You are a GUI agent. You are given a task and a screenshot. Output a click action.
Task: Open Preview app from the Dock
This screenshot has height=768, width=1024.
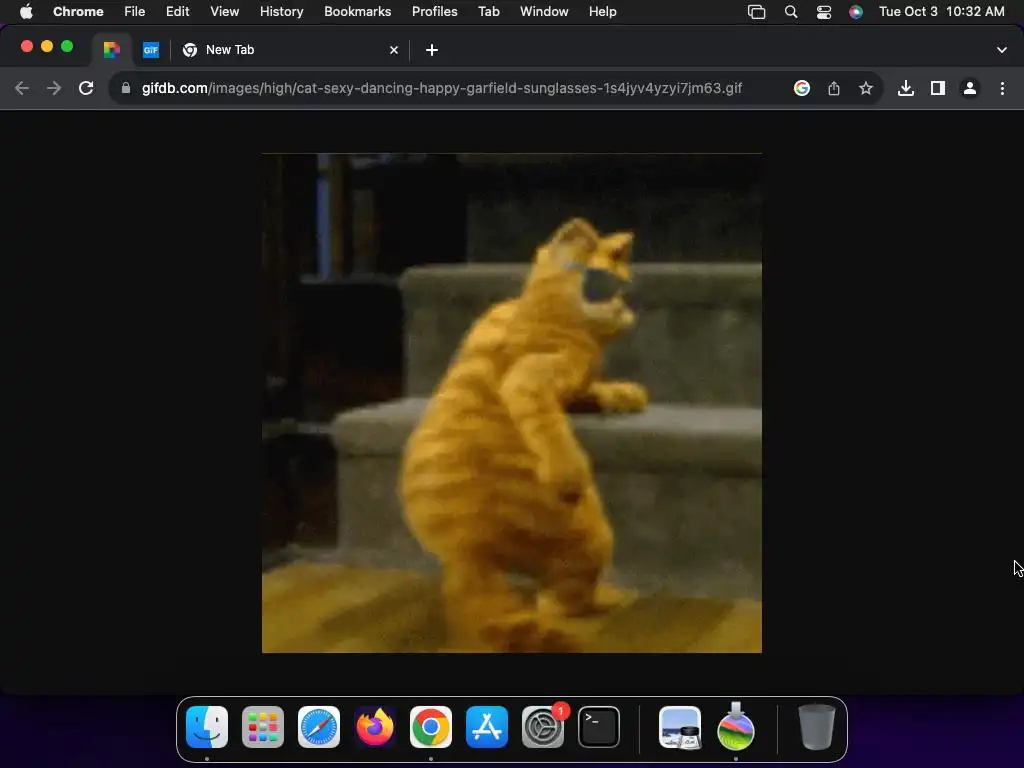point(680,727)
